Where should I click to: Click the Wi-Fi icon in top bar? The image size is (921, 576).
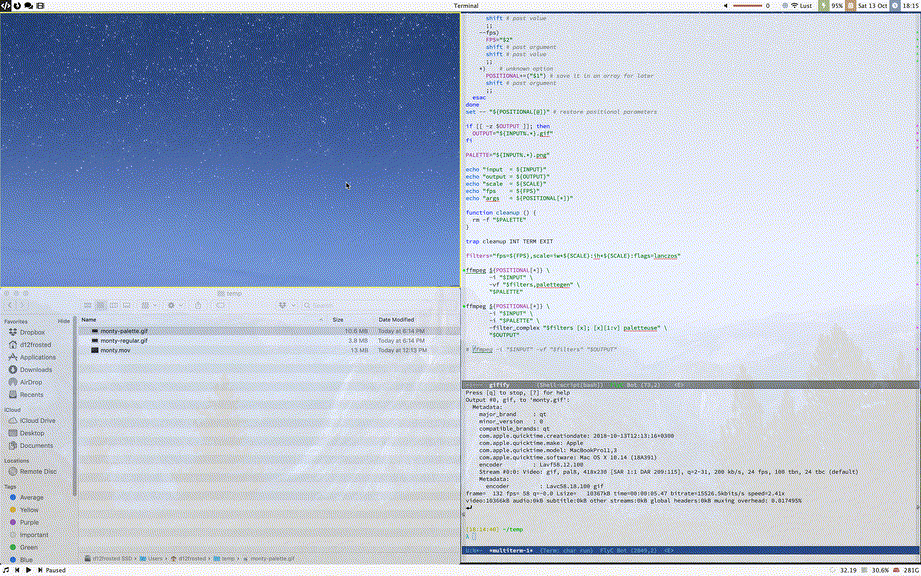tap(795, 6)
